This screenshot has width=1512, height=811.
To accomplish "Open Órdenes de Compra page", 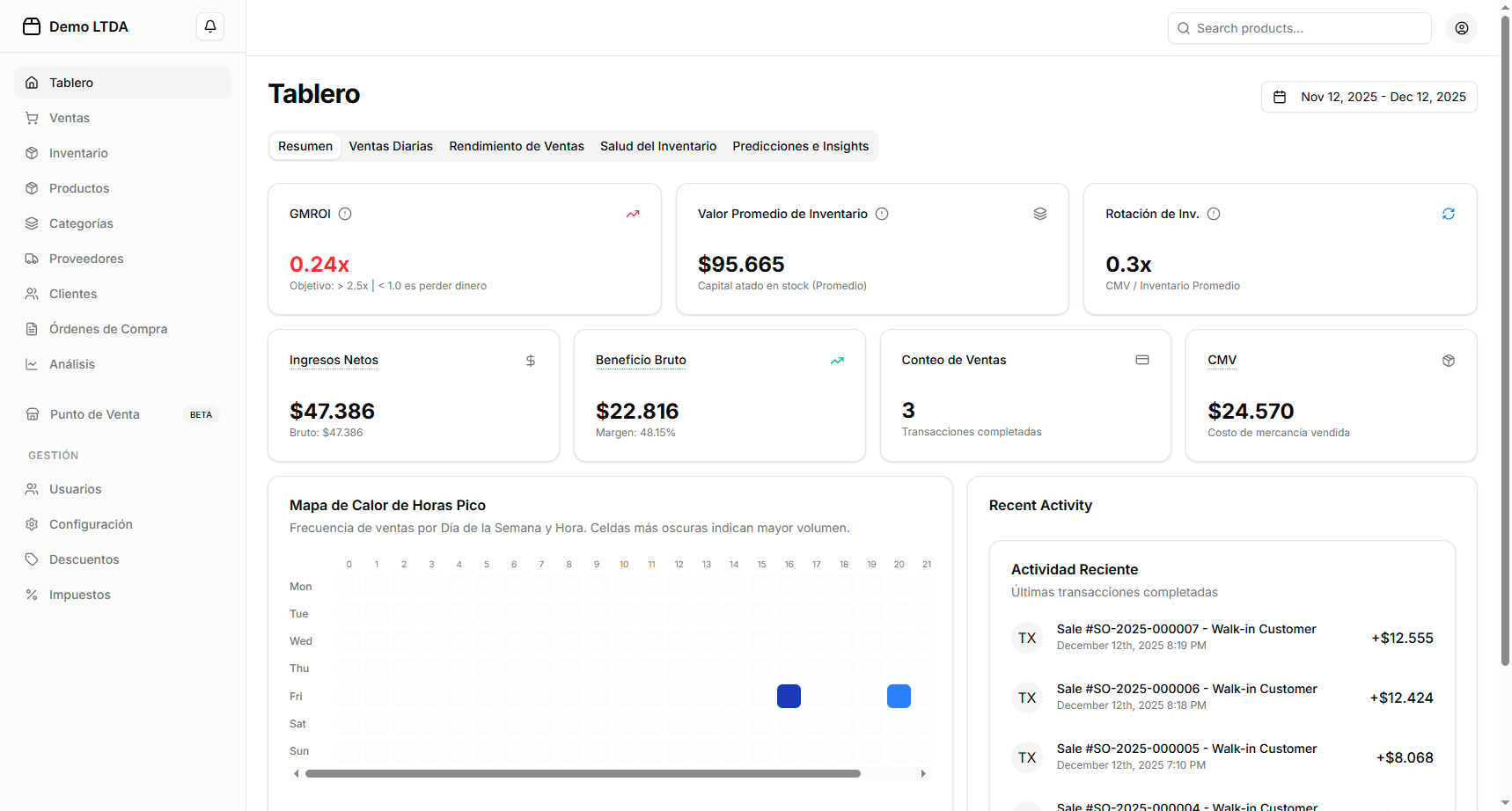I will pyautogui.click(x=107, y=329).
